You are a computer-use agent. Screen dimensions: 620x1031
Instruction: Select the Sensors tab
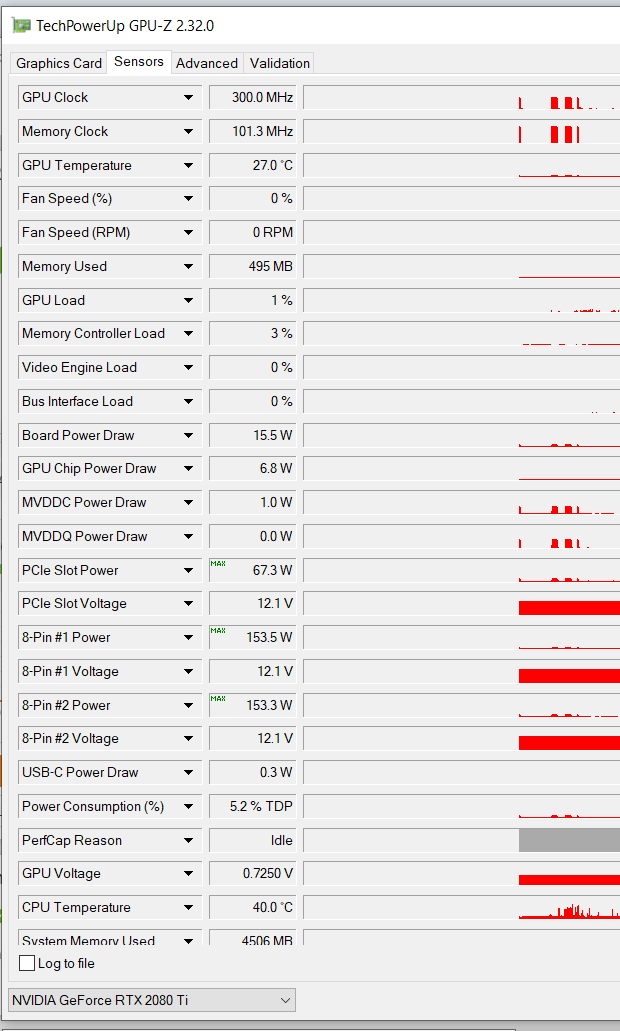tap(139, 61)
